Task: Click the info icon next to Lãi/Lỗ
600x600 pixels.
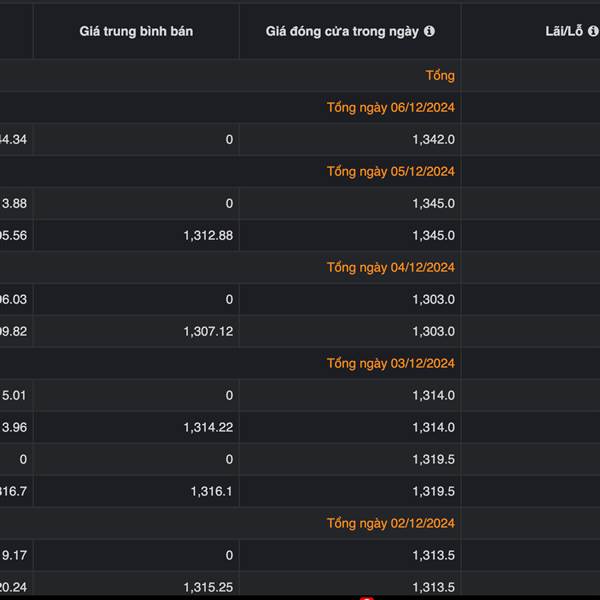Action: click(x=593, y=31)
